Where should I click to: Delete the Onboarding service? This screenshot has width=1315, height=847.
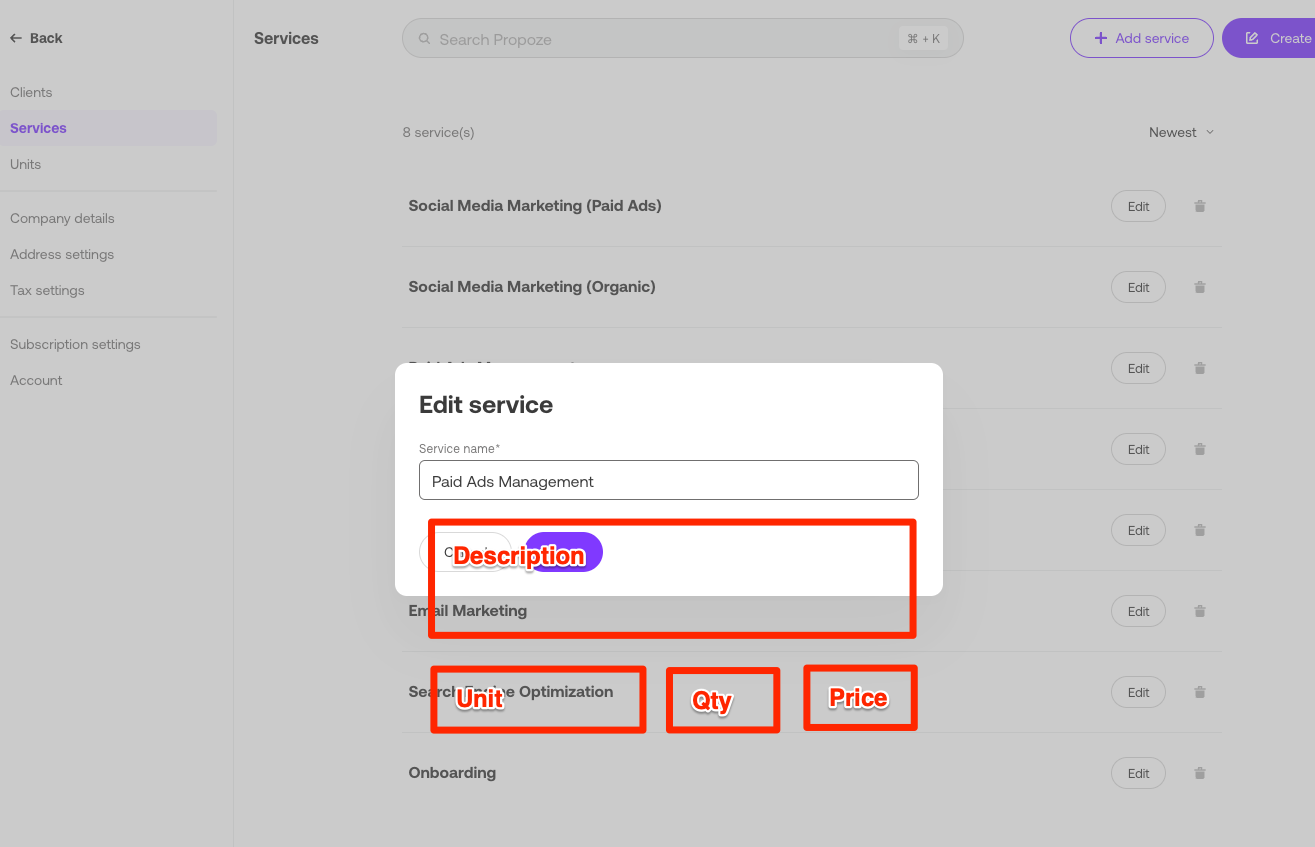pyautogui.click(x=1200, y=773)
